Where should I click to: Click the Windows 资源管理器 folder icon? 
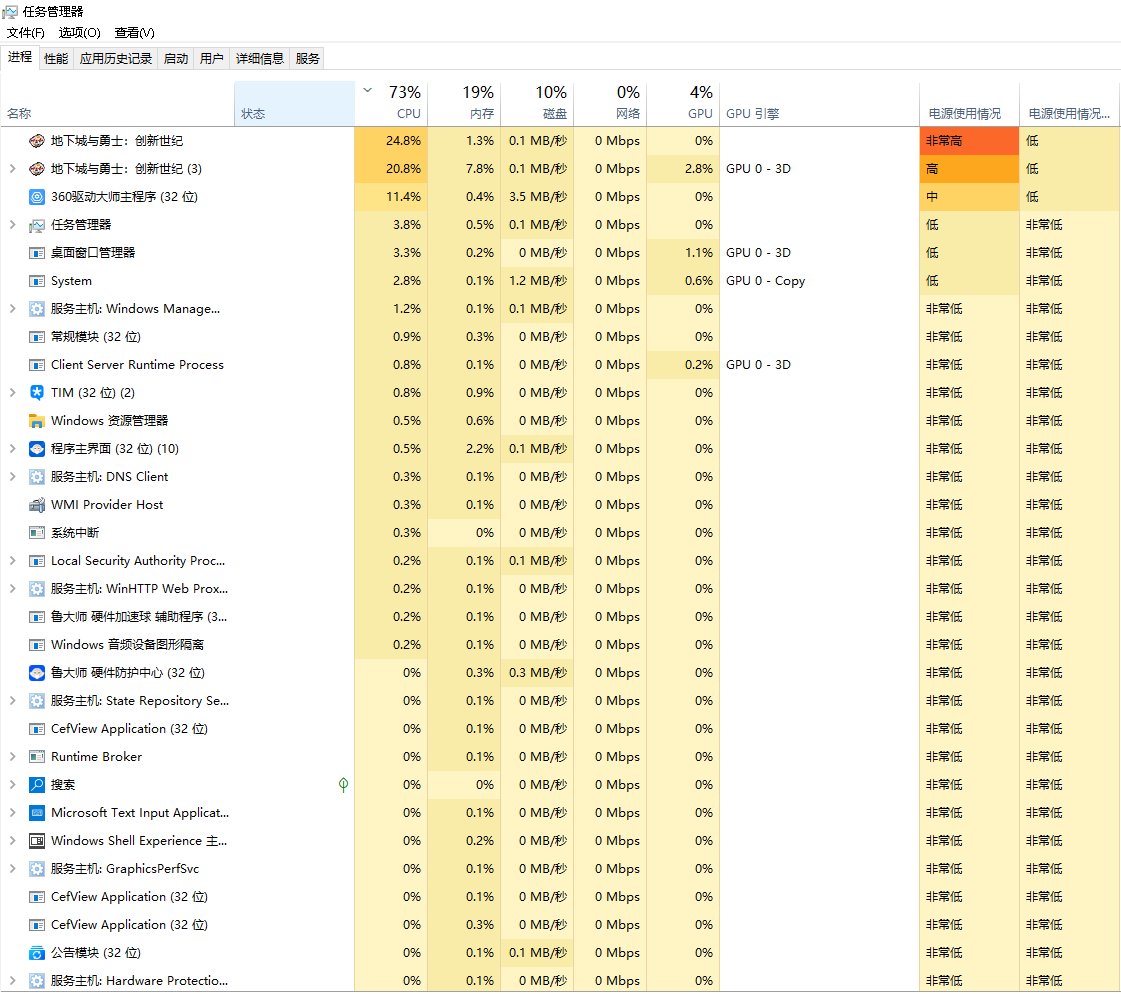36,420
